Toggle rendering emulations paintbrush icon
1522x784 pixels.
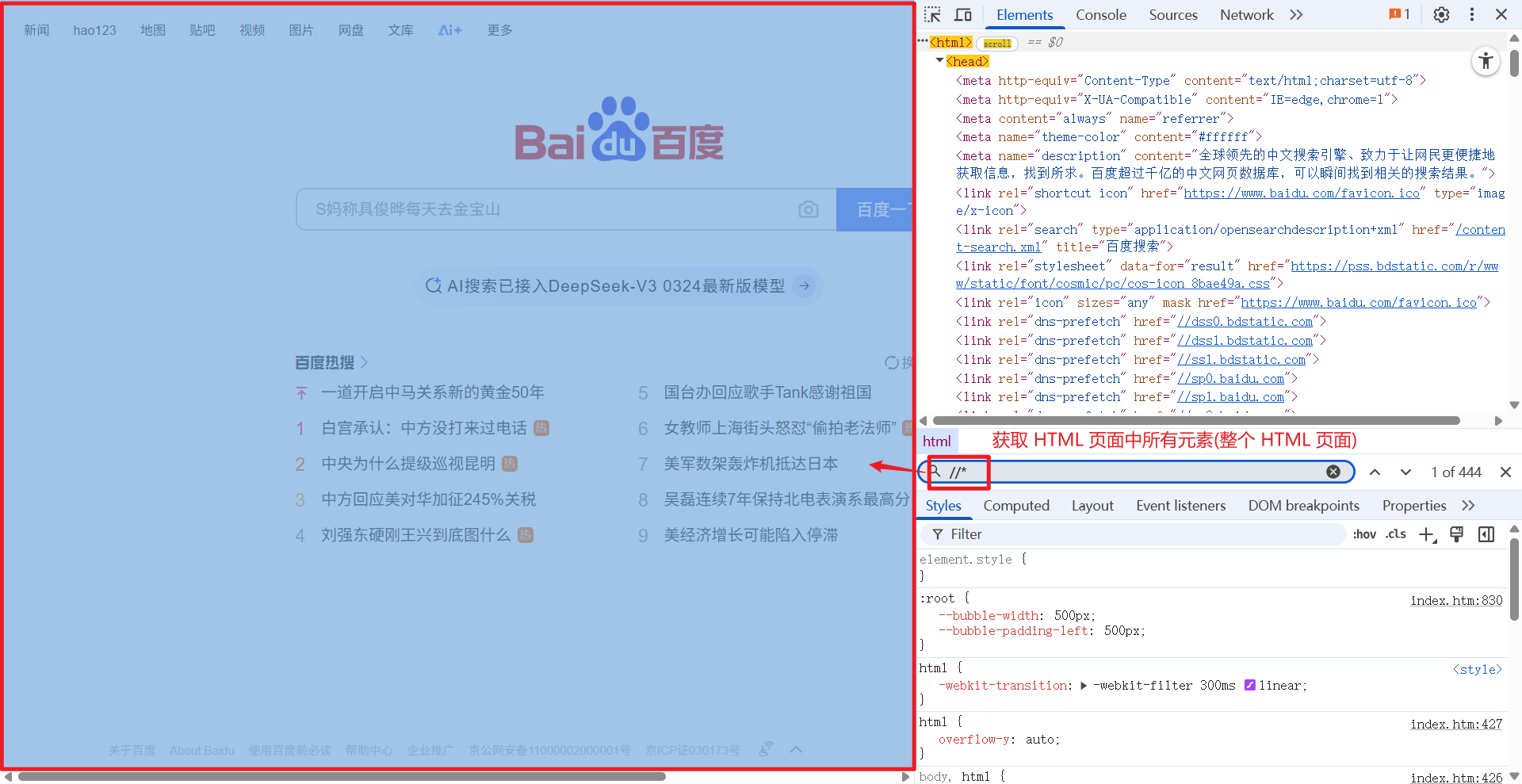click(1456, 534)
